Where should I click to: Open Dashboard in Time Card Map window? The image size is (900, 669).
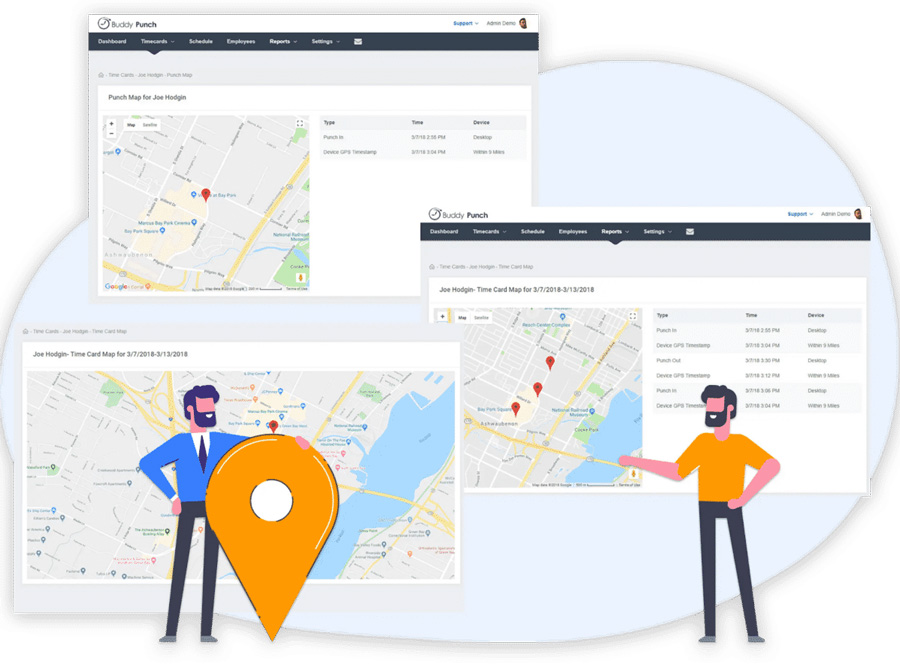(444, 232)
